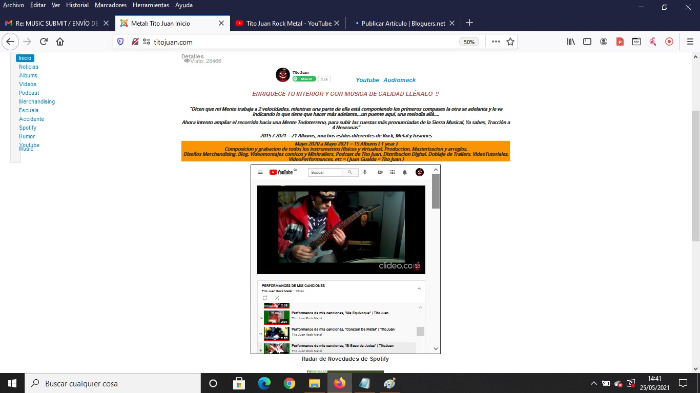Viewport: 700px width, 393px height.
Task: Open the Firefox library icon
Action: pos(571,42)
